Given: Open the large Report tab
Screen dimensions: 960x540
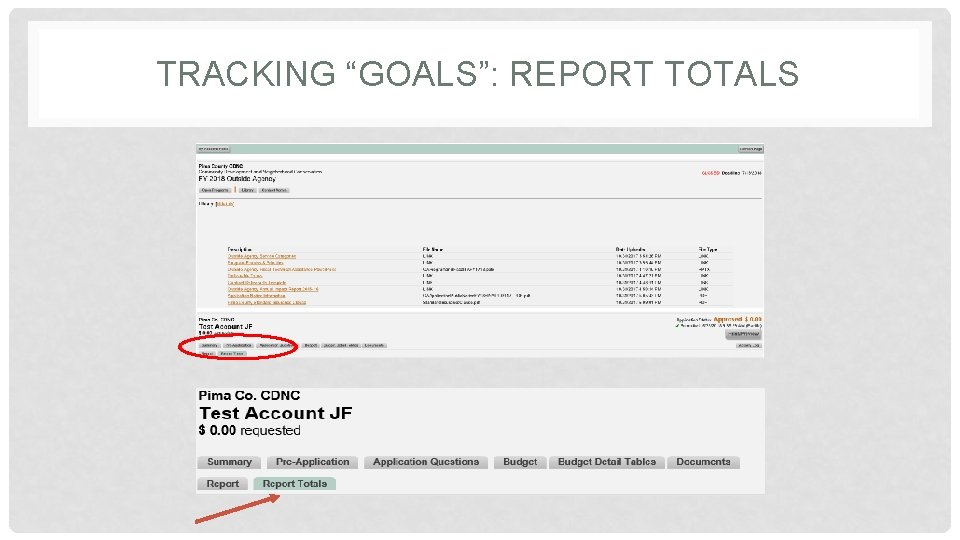Looking at the screenshot, I should [x=222, y=484].
